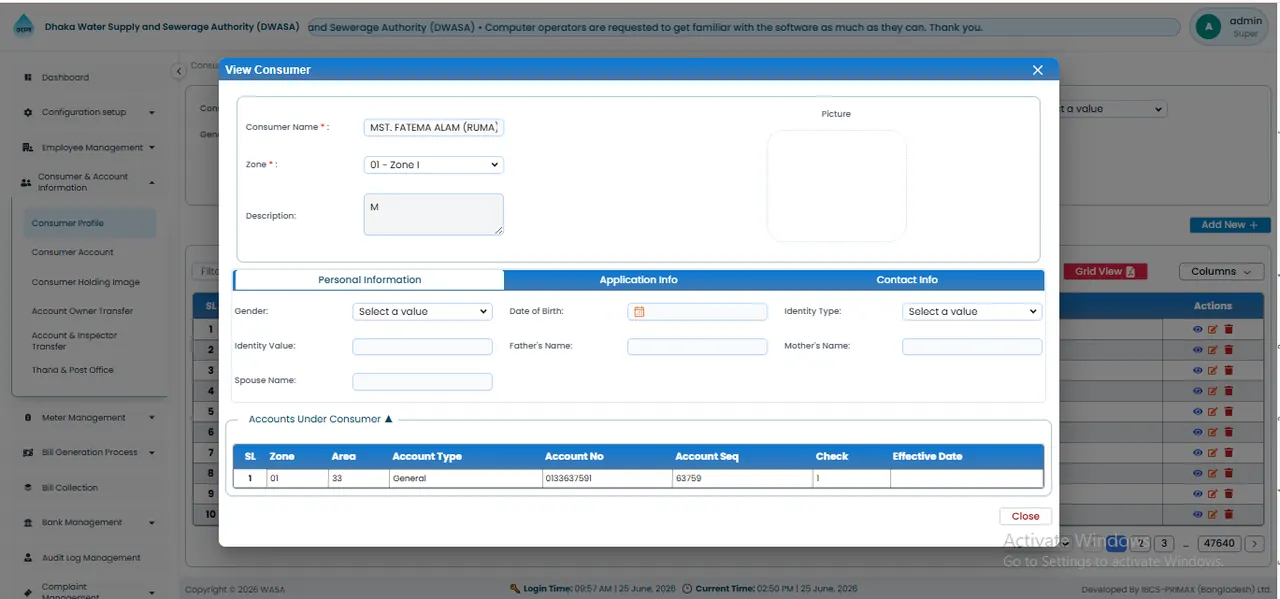View row 6 using the eye icon
This screenshot has width=1280, height=599.
pos(1197,432)
